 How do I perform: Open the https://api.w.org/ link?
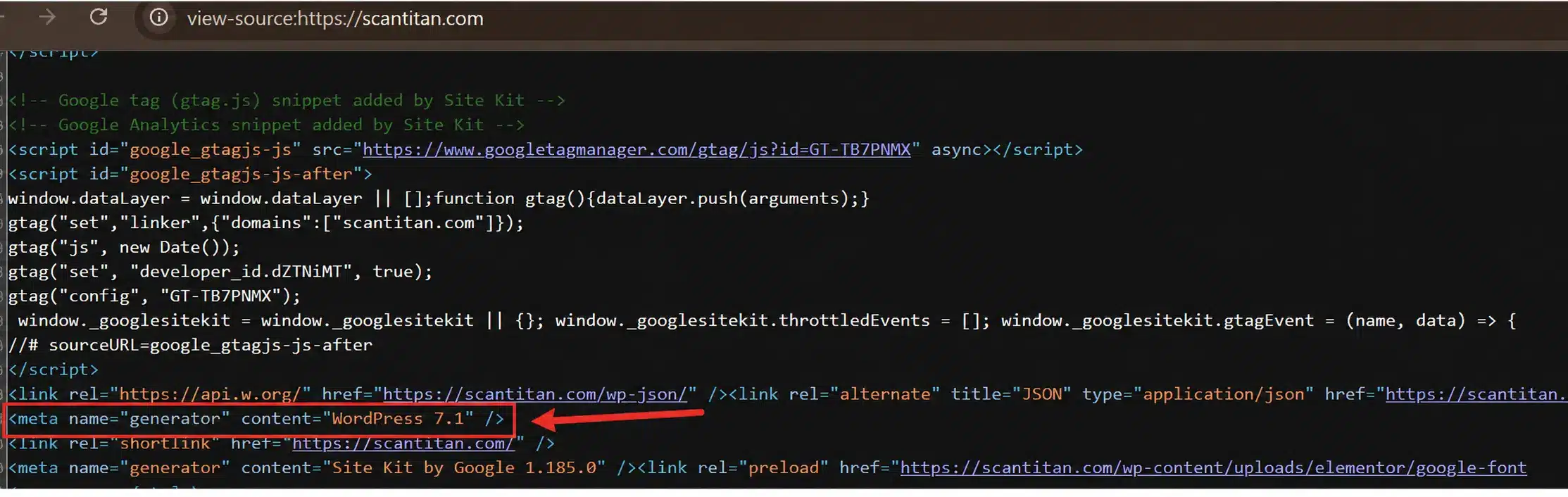click(x=210, y=394)
